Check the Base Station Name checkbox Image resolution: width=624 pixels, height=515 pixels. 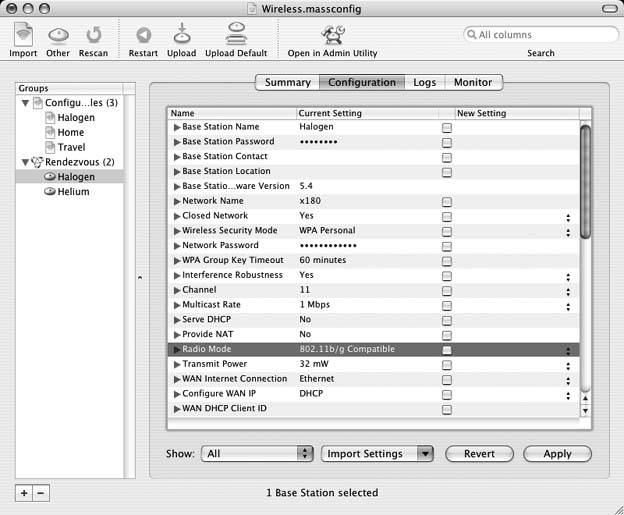pyautogui.click(x=447, y=128)
